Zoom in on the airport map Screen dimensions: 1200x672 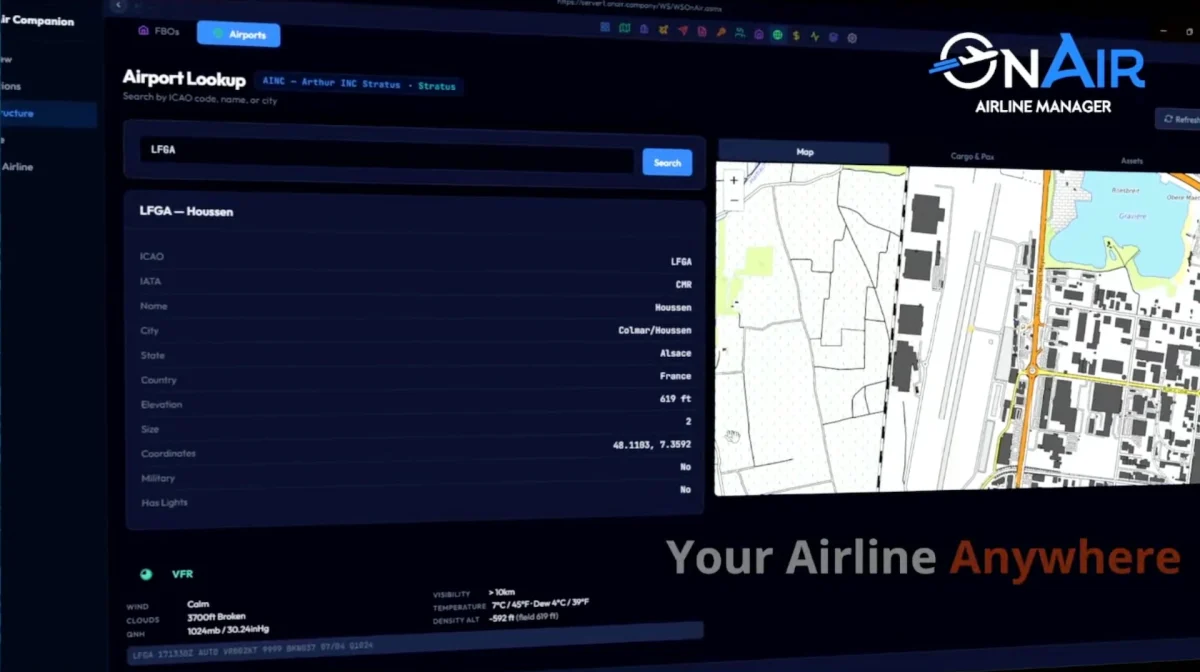pyautogui.click(x=734, y=180)
